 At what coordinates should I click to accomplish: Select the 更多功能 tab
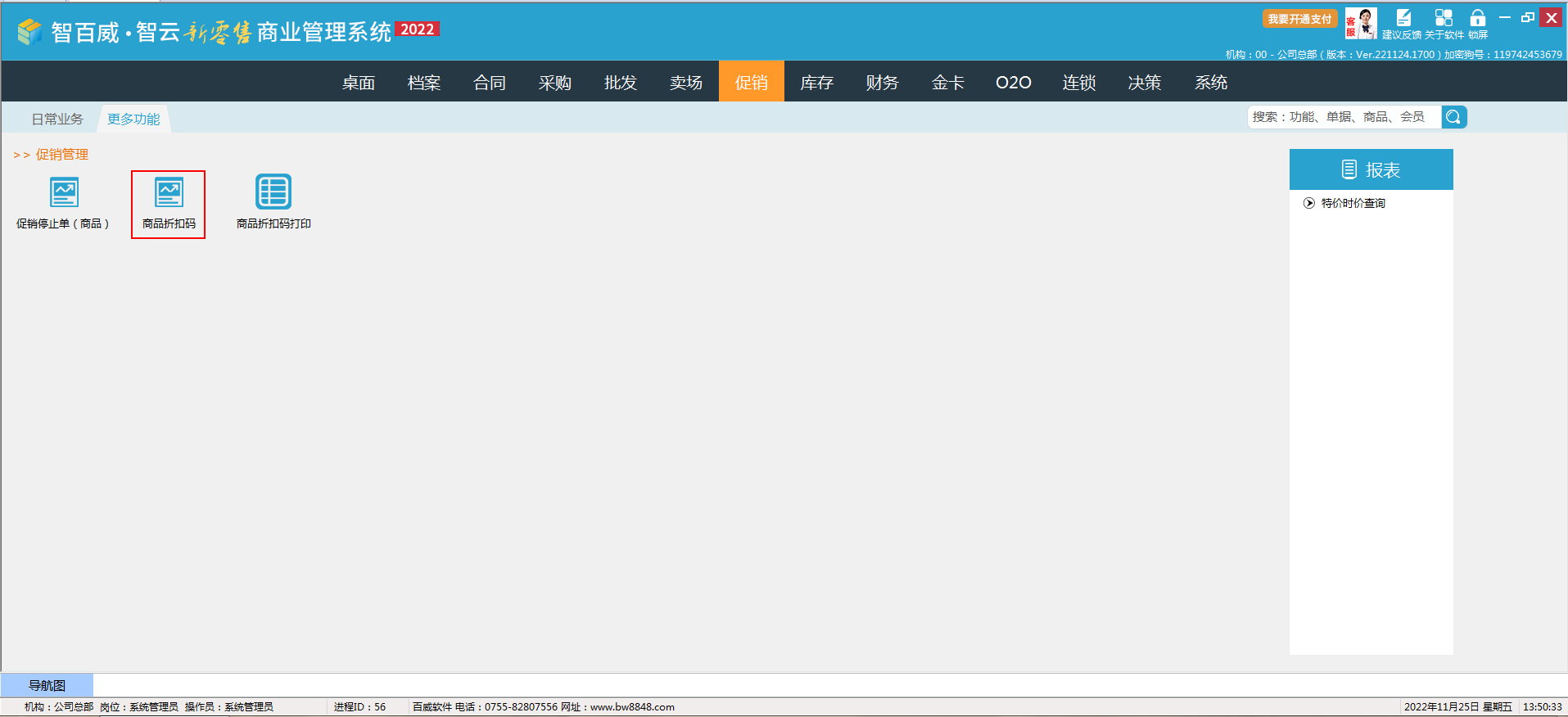[133, 120]
